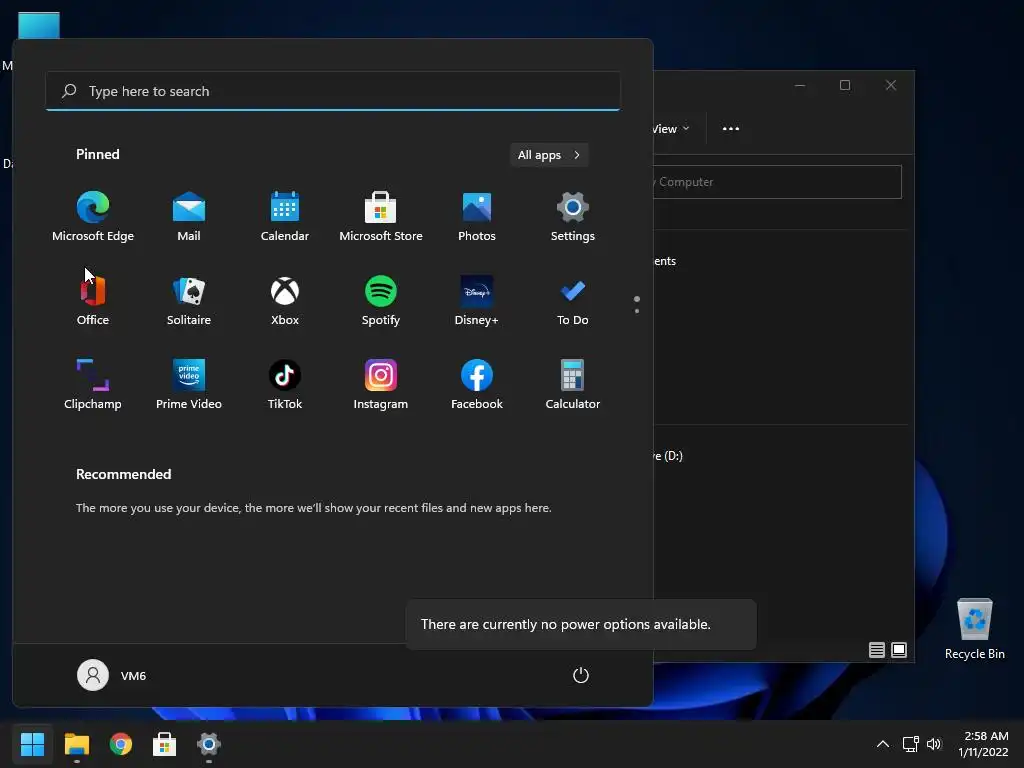The image size is (1024, 768).
Task: Open the clock showing 2:58 AM
Action: coord(983,744)
